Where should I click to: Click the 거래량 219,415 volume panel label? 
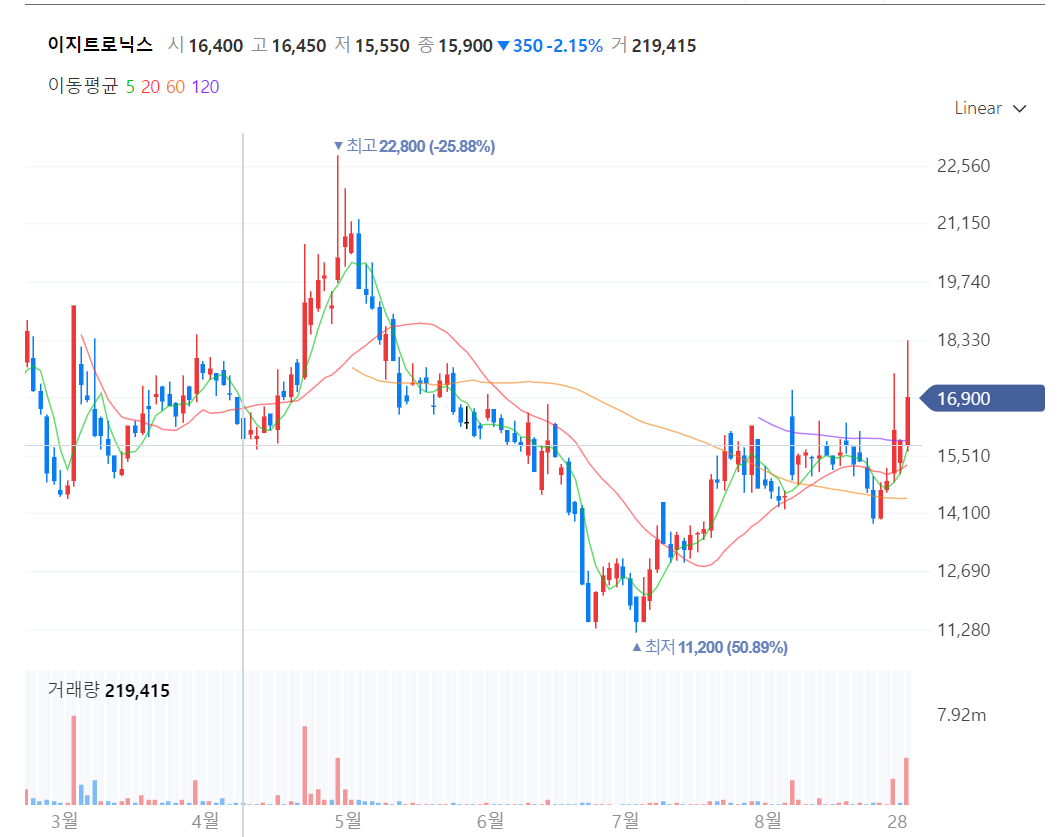tap(109, 690)
